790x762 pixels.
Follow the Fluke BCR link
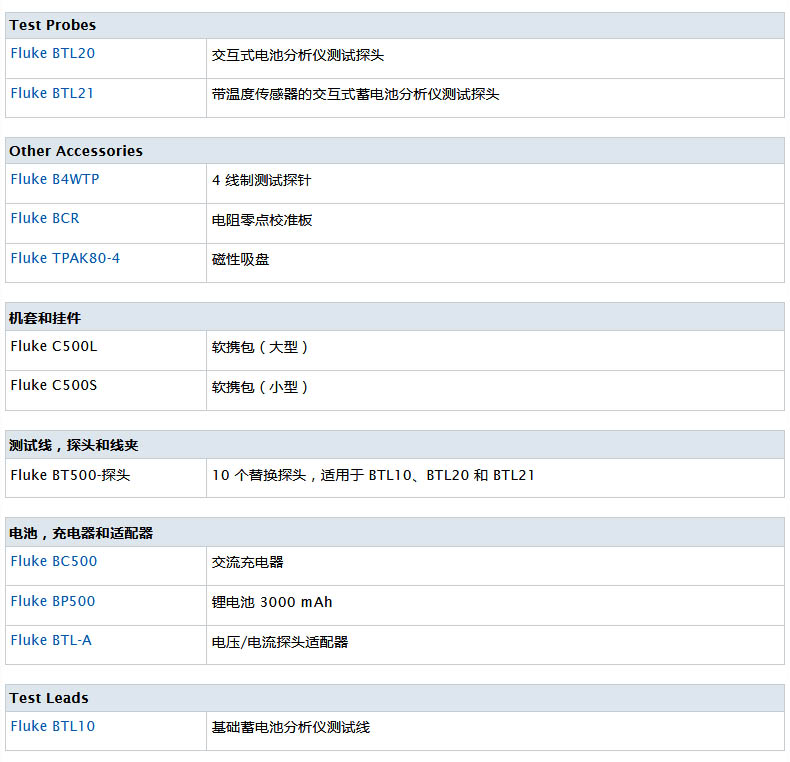tap(45, 218)
